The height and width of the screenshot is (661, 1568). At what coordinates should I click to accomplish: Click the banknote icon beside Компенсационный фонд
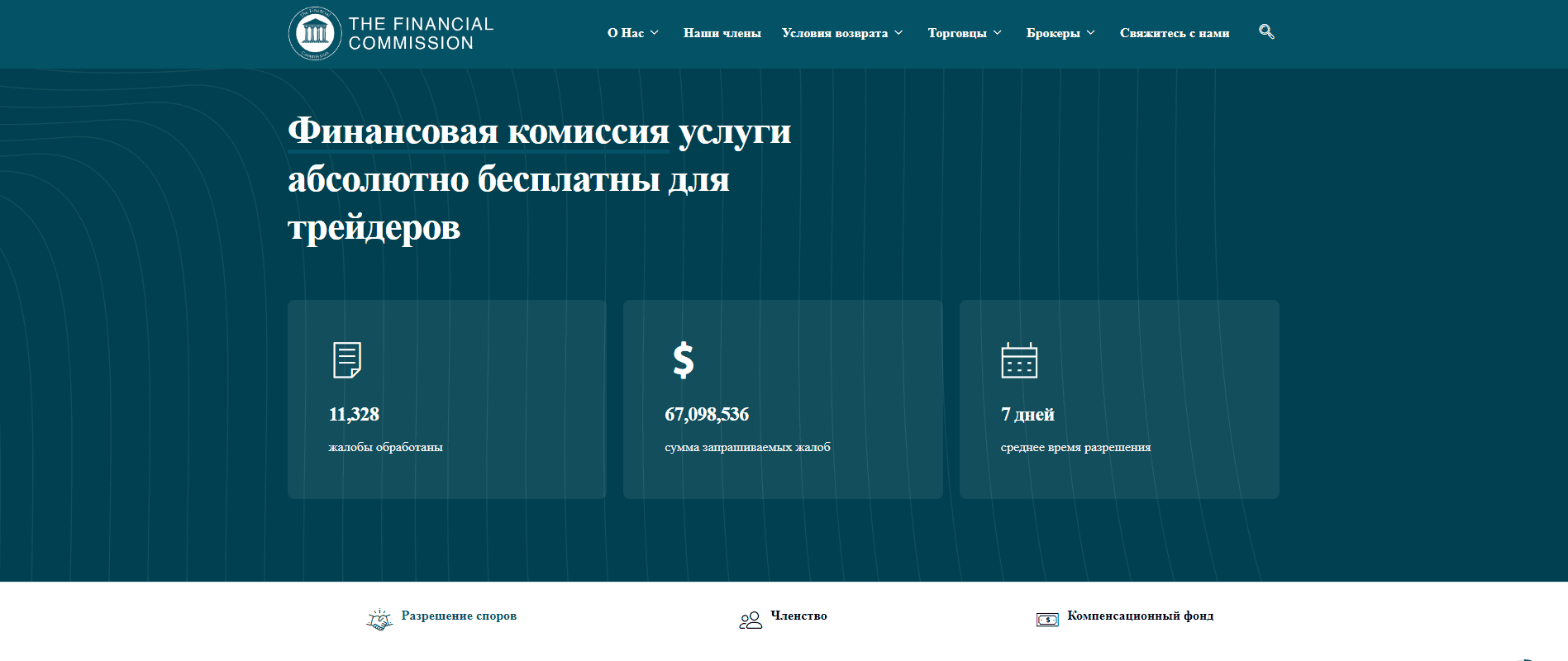(1047, 620)
